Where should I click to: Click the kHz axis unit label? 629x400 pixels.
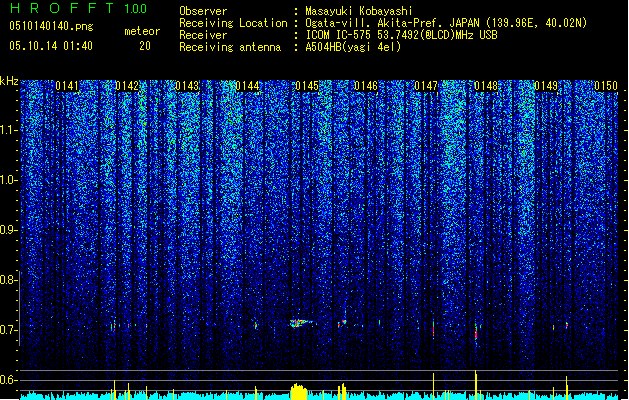point(9,81)
